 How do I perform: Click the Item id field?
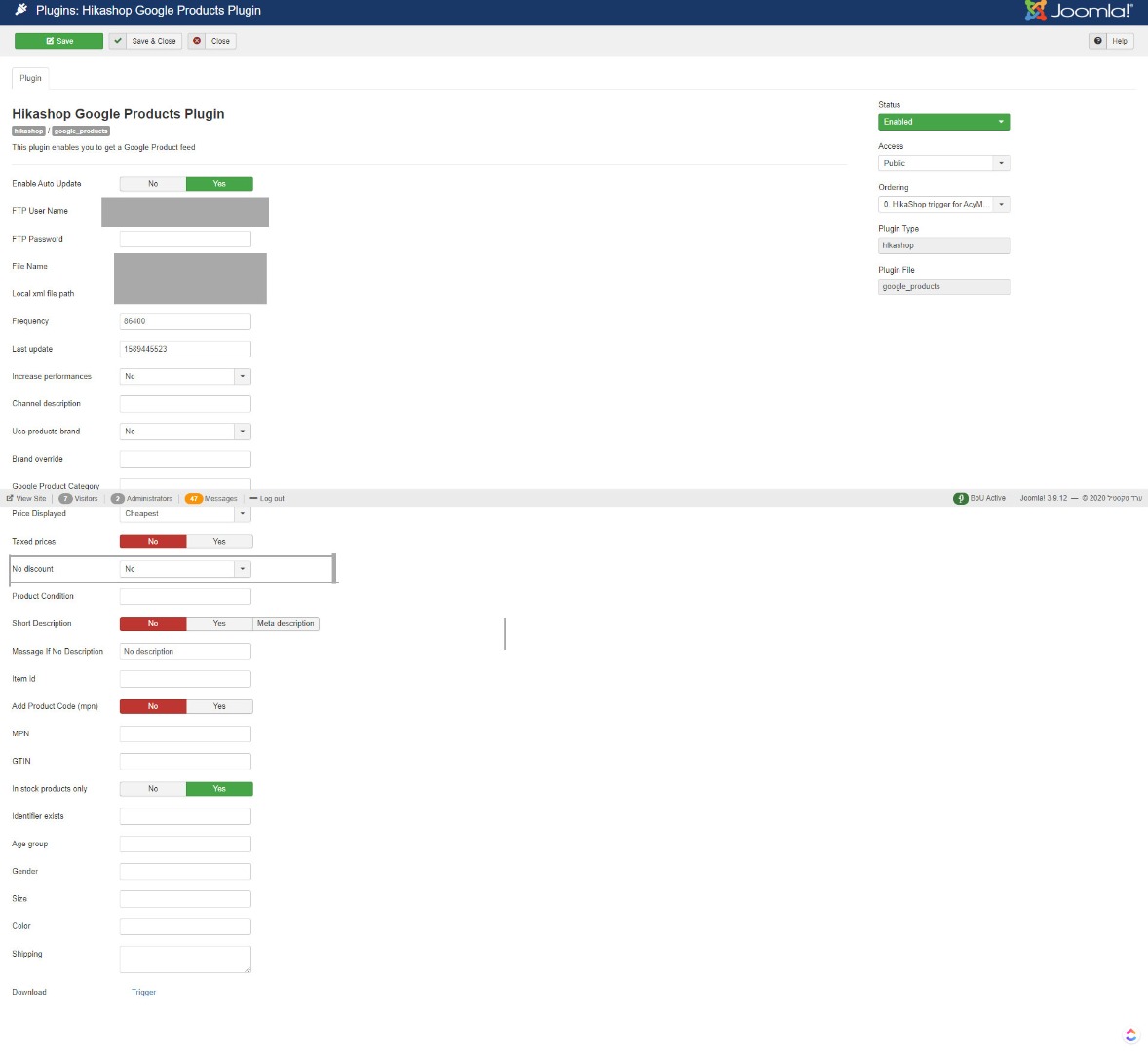click(x=185, y=679)
